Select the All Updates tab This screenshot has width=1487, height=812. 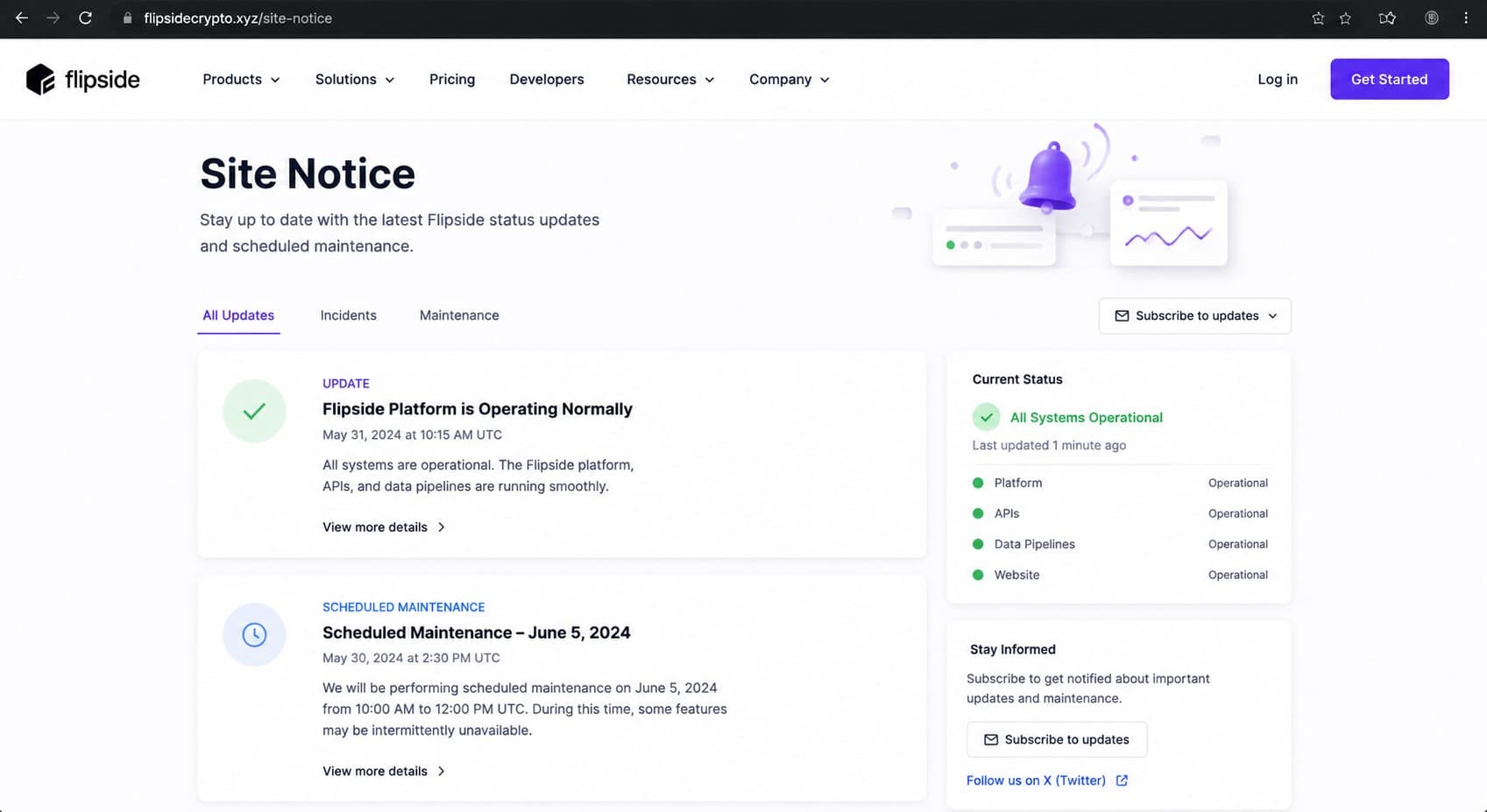[x=238, y=315]
